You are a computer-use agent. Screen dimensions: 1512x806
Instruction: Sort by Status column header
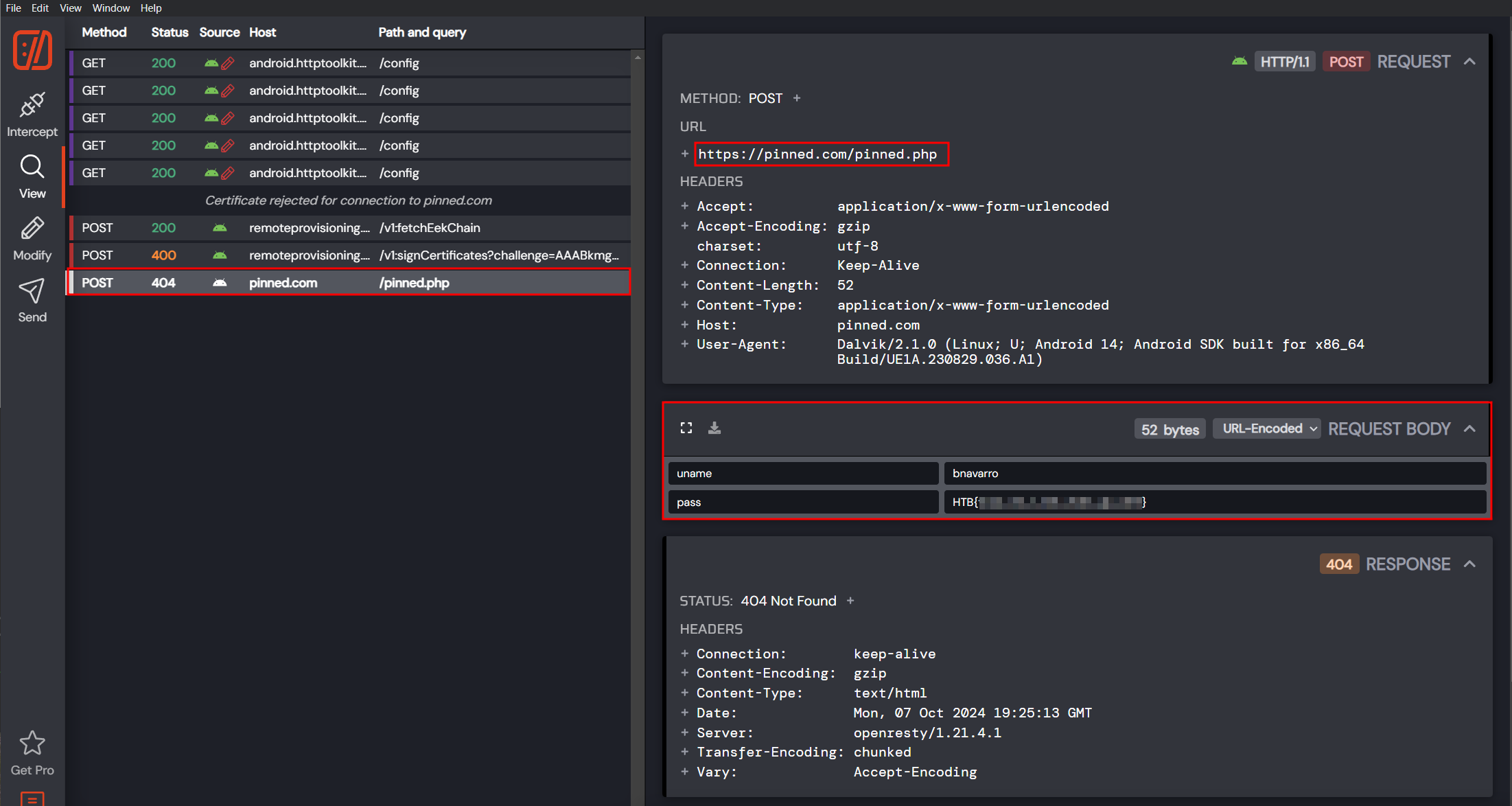click(170, 32)
